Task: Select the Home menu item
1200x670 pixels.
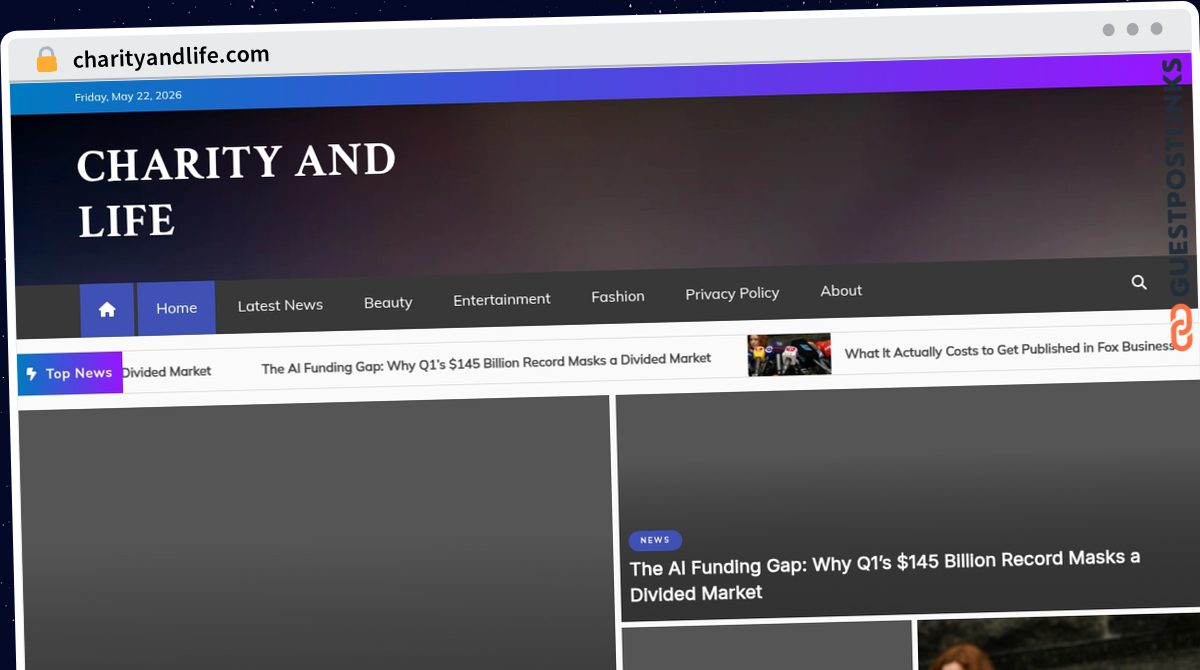Action: click(x=176, y=308)
